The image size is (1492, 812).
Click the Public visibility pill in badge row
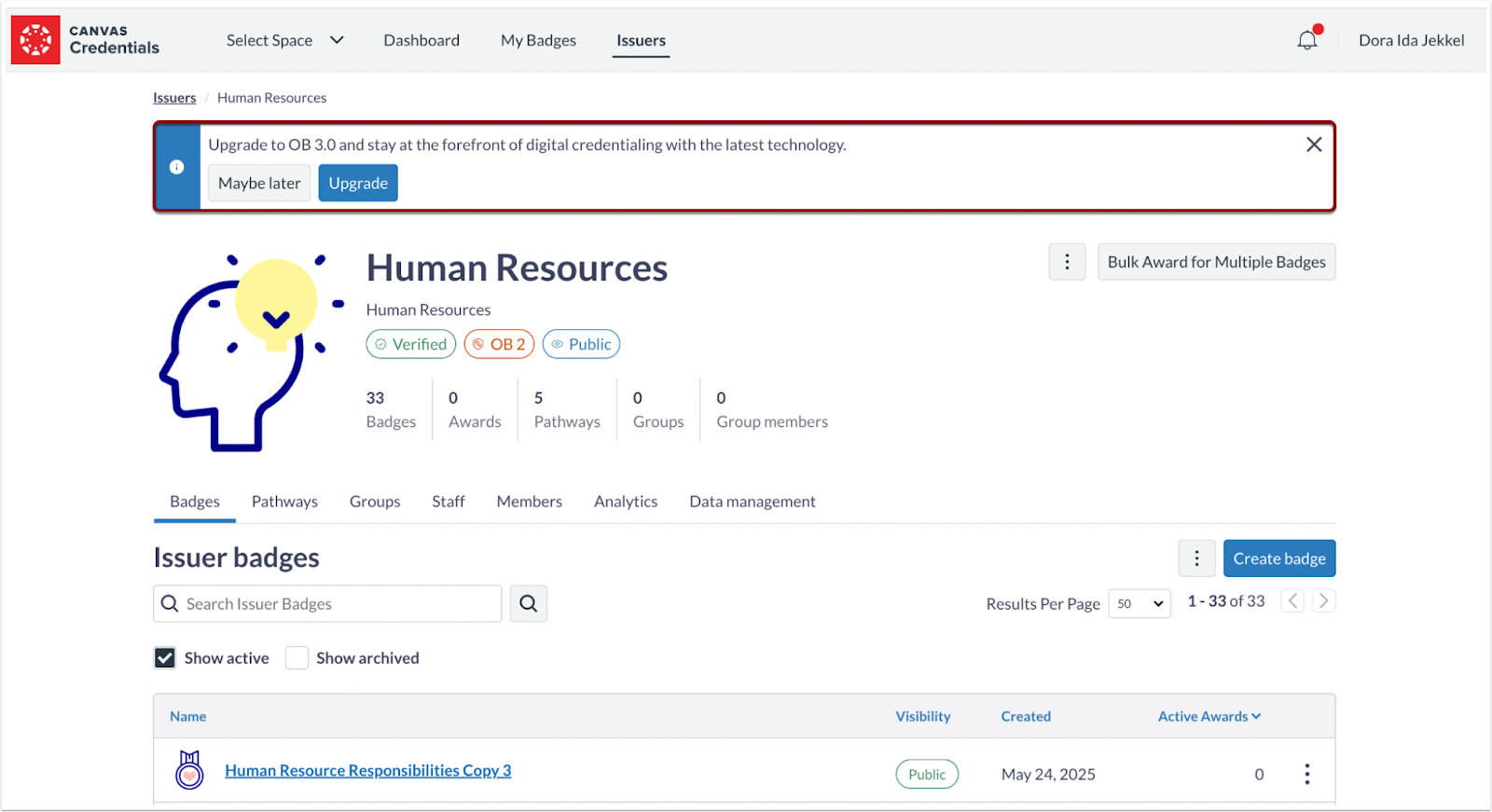(927, 775)
